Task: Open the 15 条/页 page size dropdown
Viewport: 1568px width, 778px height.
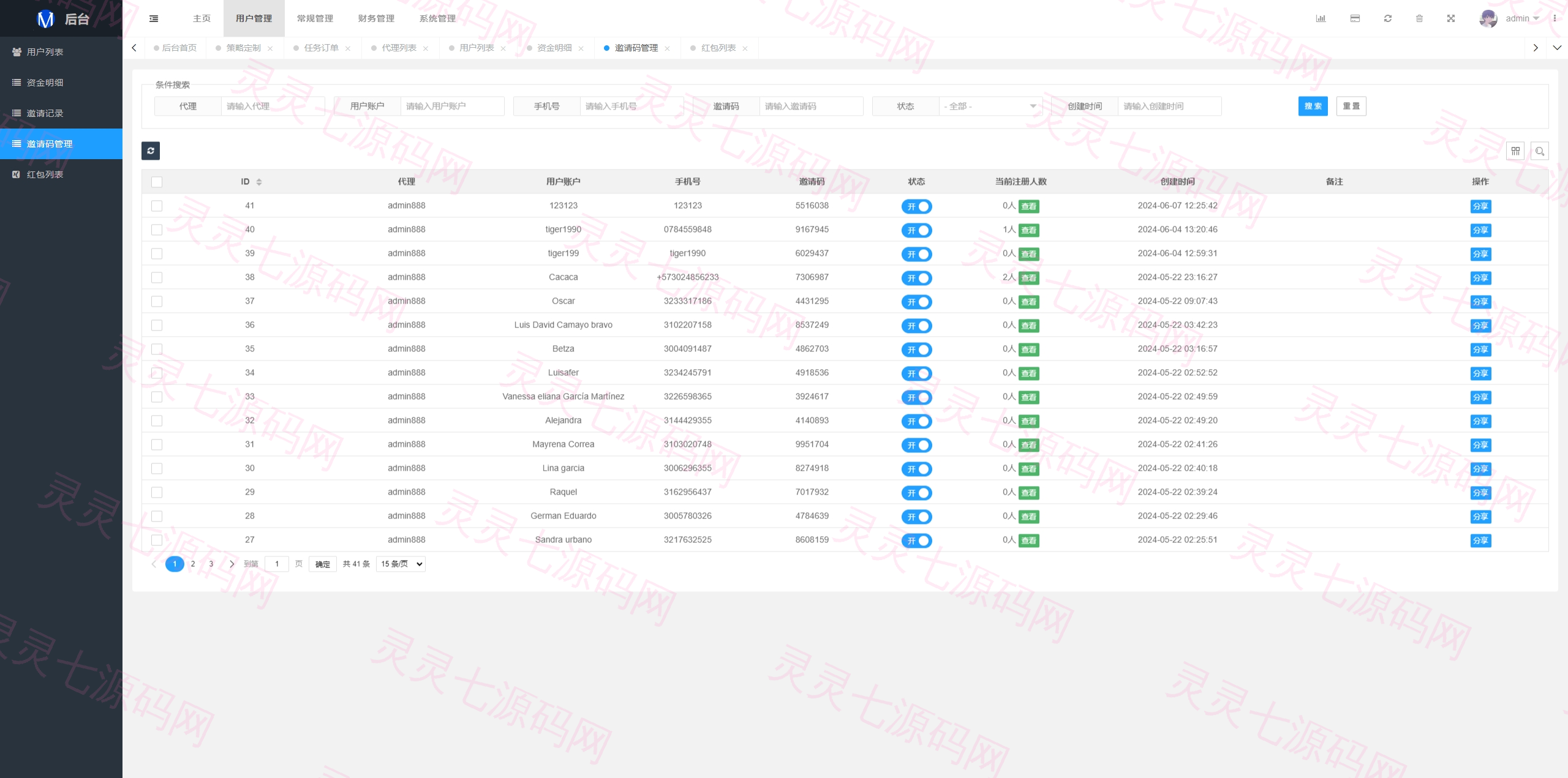Action: click(401, 564)
